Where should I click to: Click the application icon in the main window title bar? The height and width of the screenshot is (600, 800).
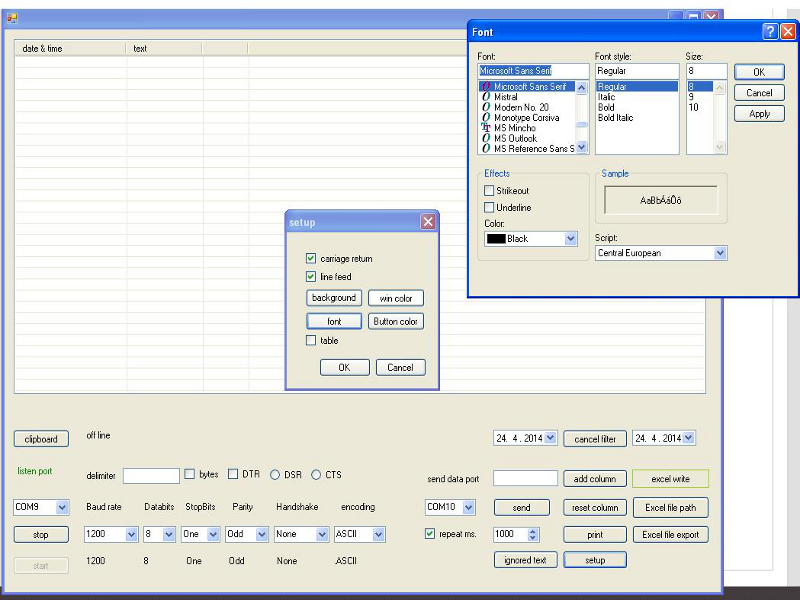[12, 18]
